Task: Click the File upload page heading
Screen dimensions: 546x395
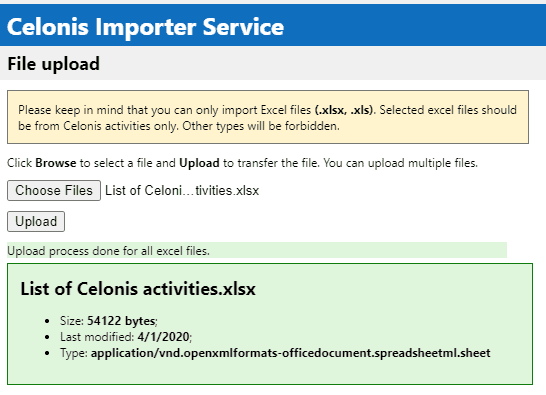Action: coord(54,64)
